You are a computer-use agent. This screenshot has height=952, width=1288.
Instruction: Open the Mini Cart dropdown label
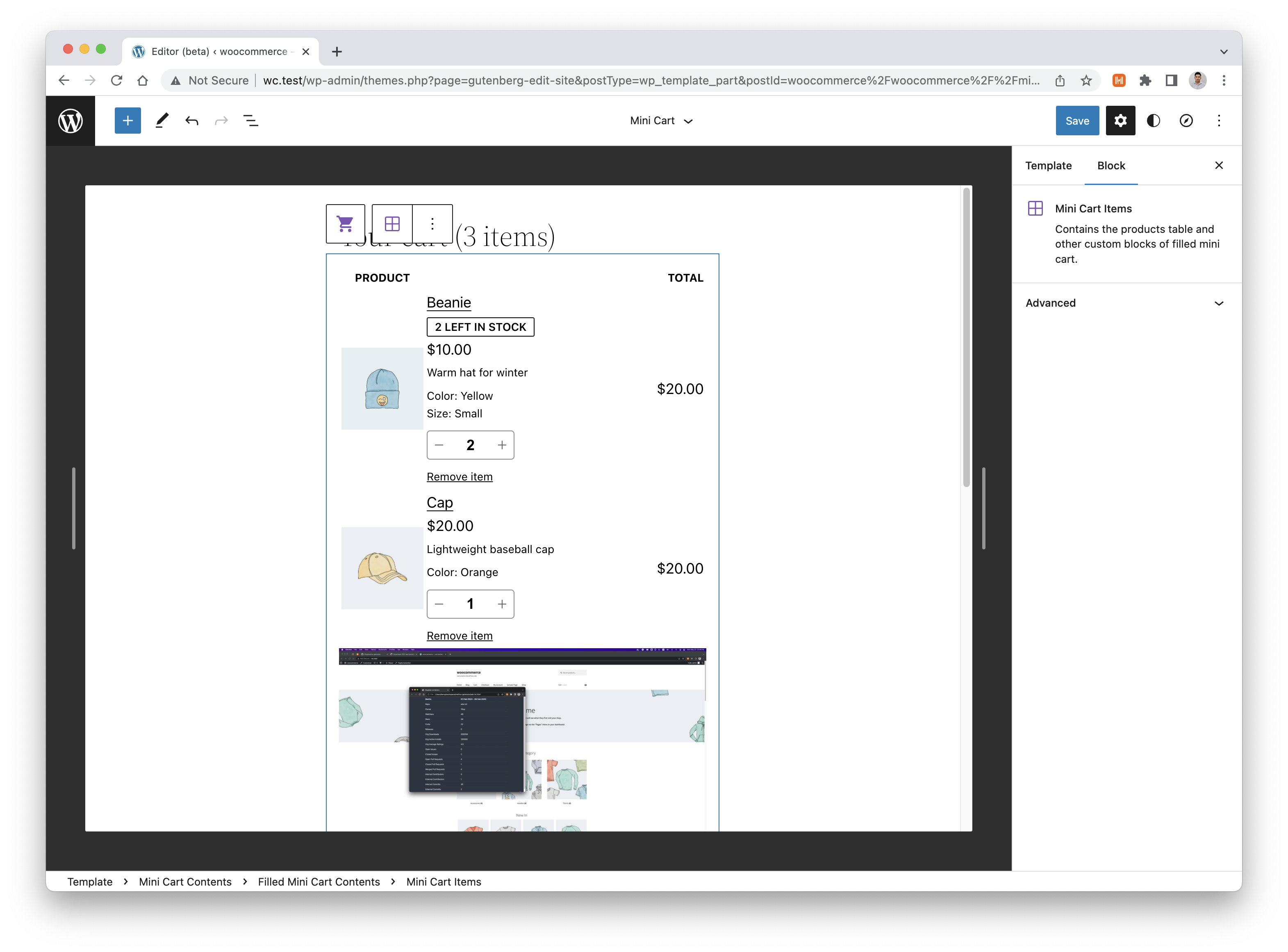coord(661,120)
